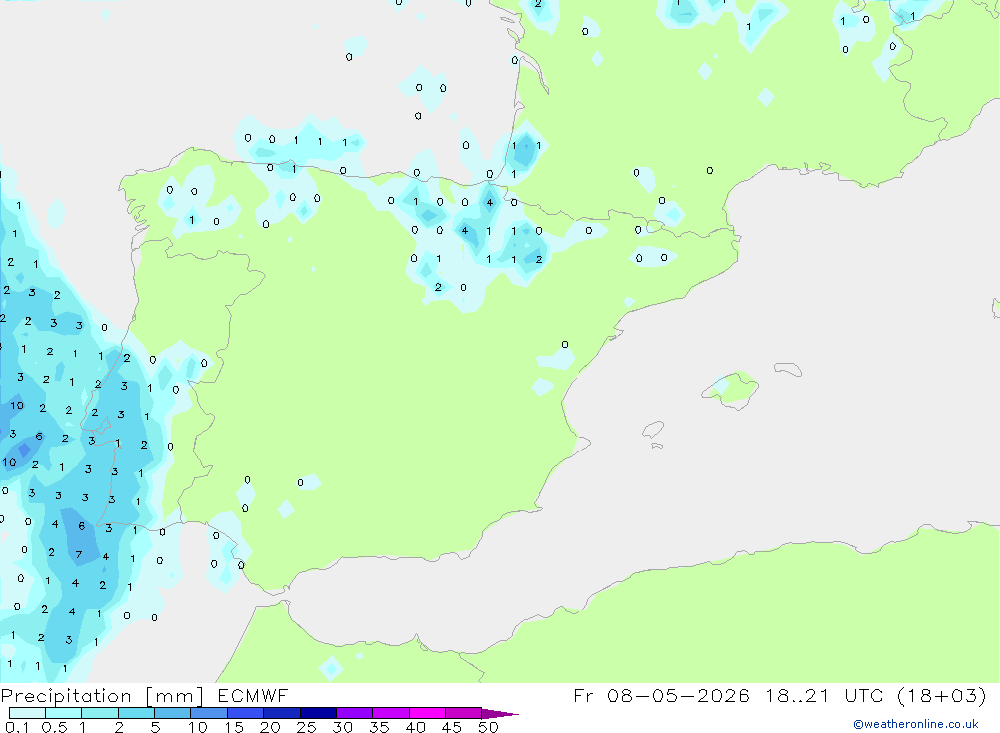
Task: Select the 0.5–1 mm legend color swatch
Action: [x=63, y=713]
